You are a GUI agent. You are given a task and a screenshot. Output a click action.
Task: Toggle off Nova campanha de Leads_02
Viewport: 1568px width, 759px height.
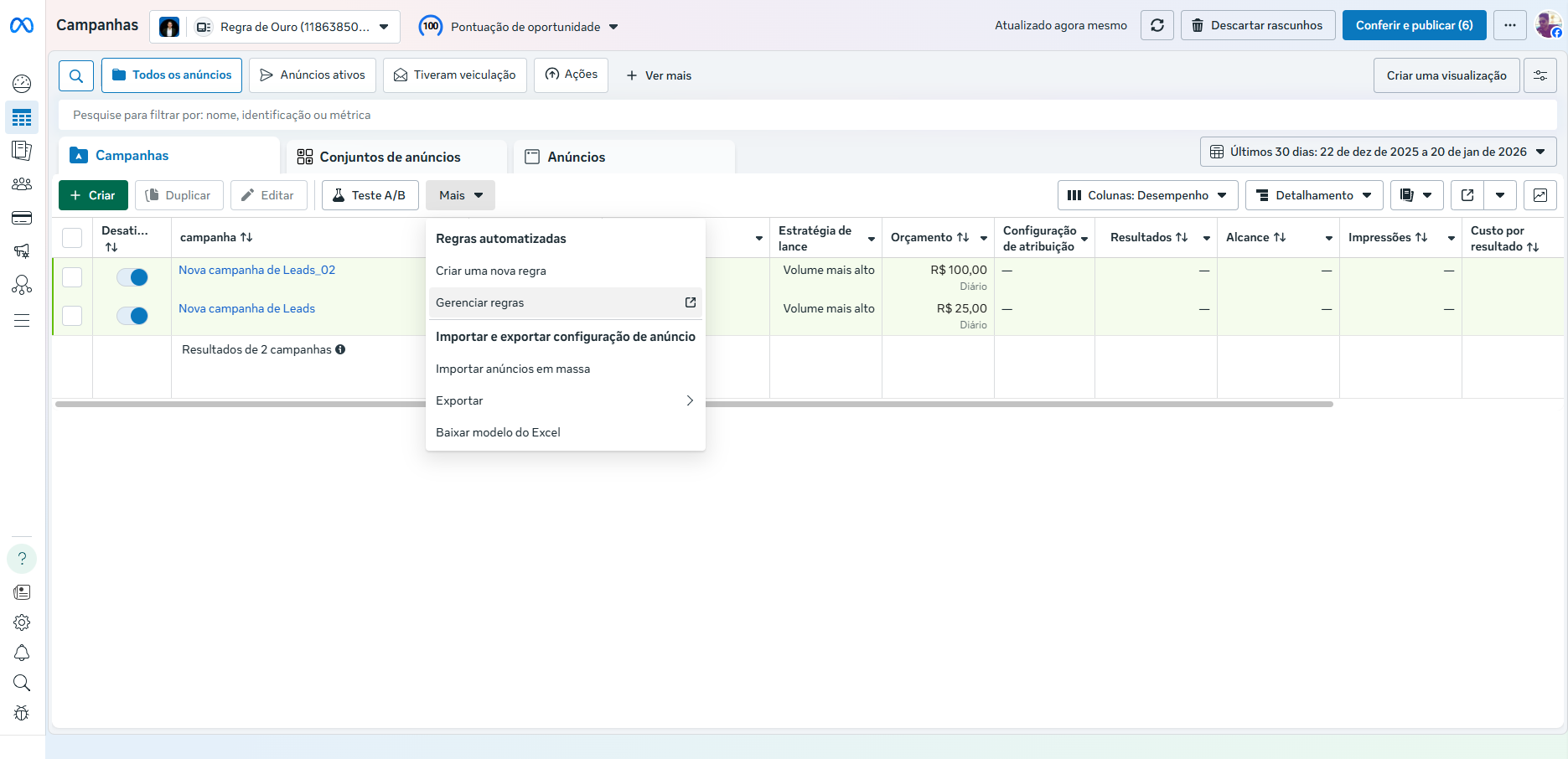click(x=132, y=277)
